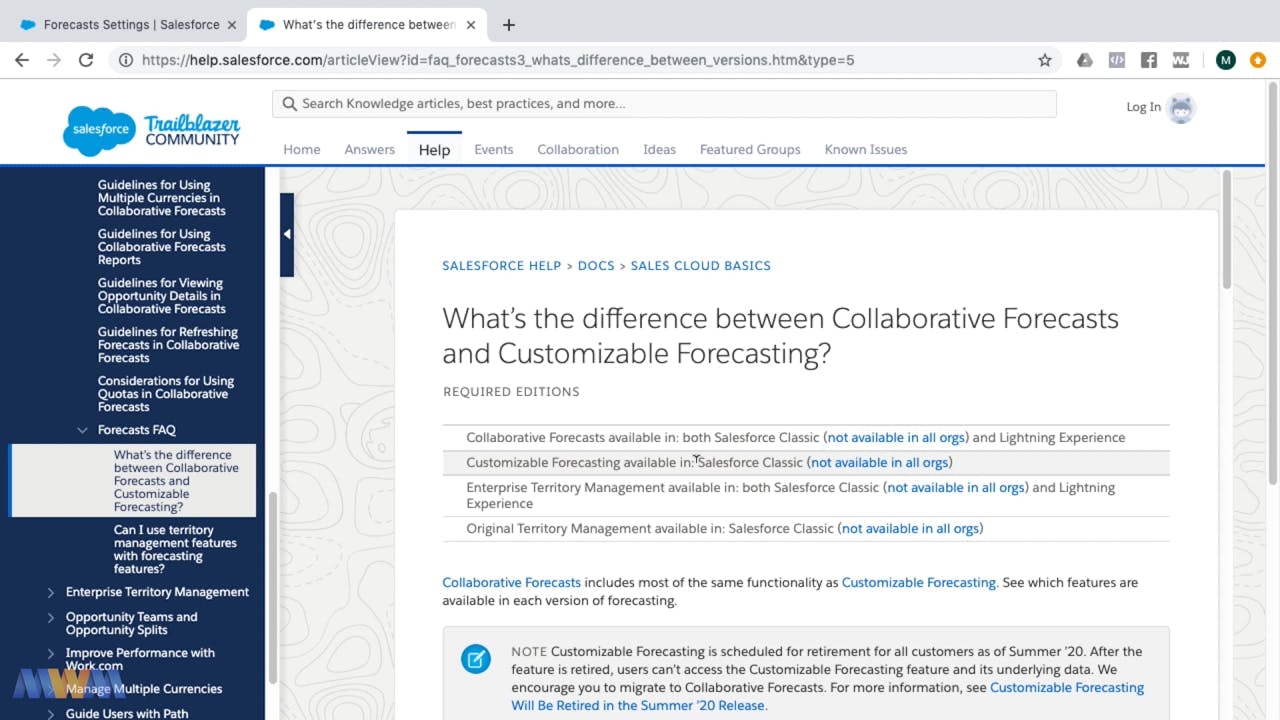Screen dimensions: 1280x720
Task: Click the Salesforce cloud logo
Action: pos(98,130)
